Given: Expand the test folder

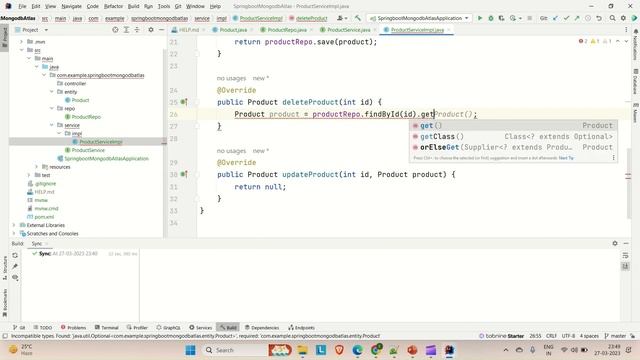Looking at the screenshot, I should click(x=29, y=175).
